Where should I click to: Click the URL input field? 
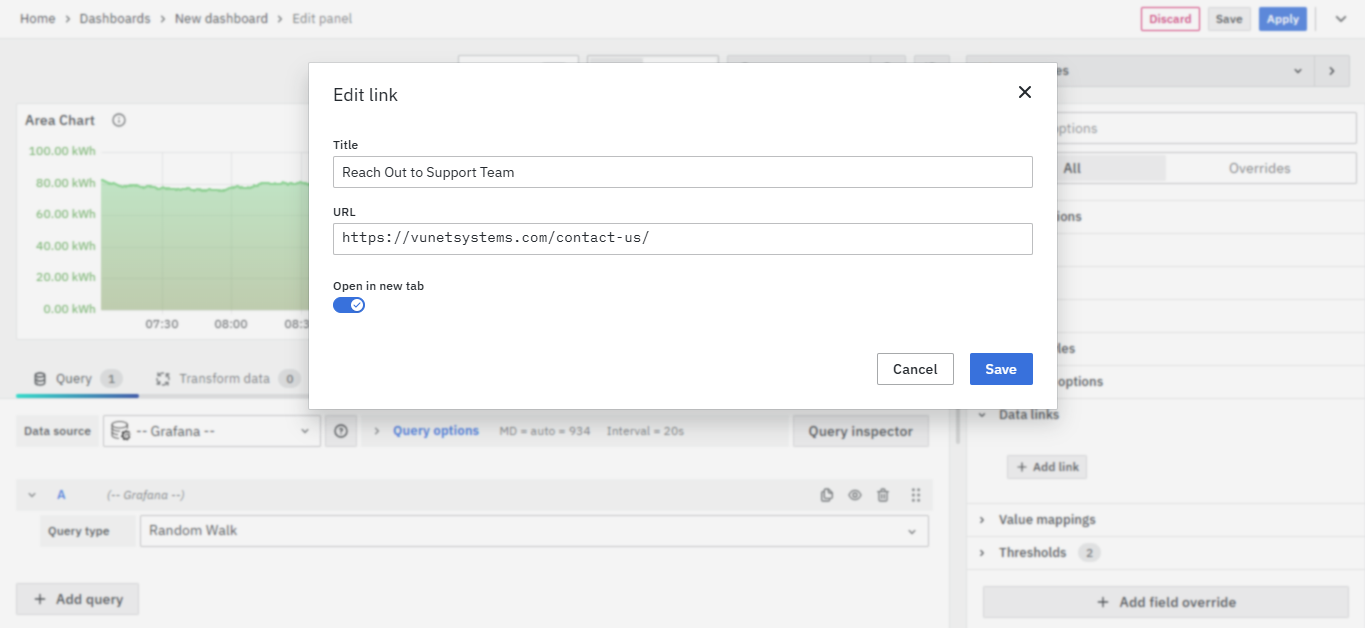(682, 238)
